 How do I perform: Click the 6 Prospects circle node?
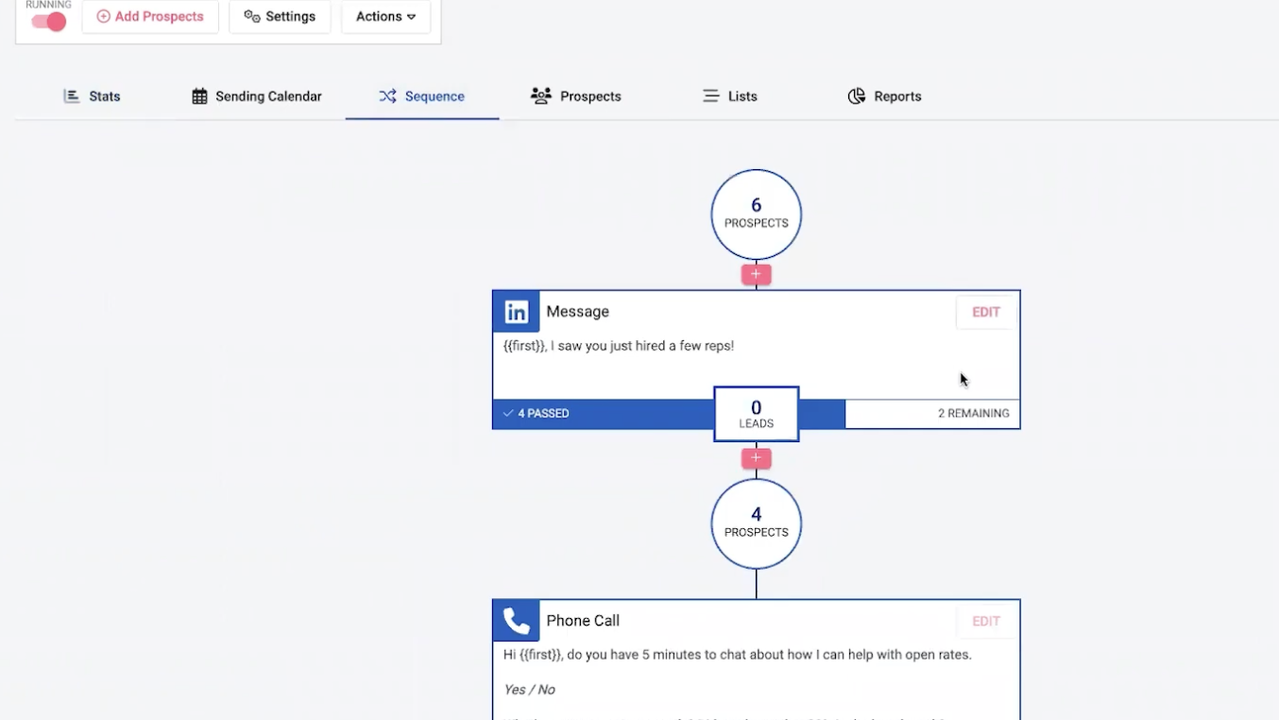click(x=756, y=214)
